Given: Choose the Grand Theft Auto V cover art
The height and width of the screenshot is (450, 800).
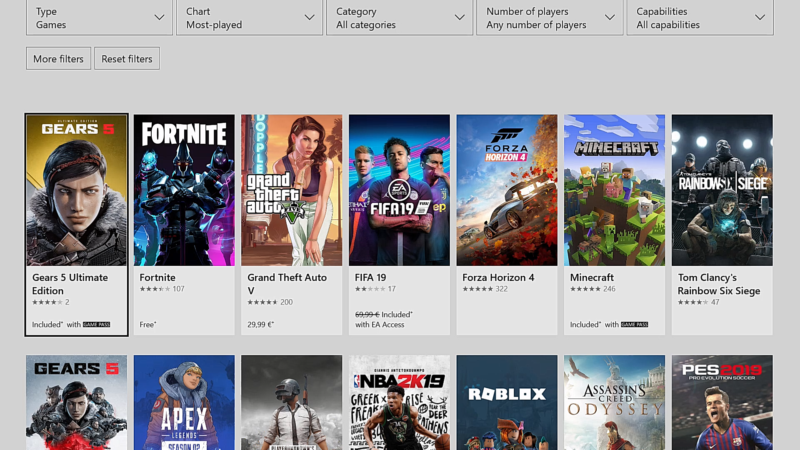Looking at the screenshot, I should click(291, 190).
